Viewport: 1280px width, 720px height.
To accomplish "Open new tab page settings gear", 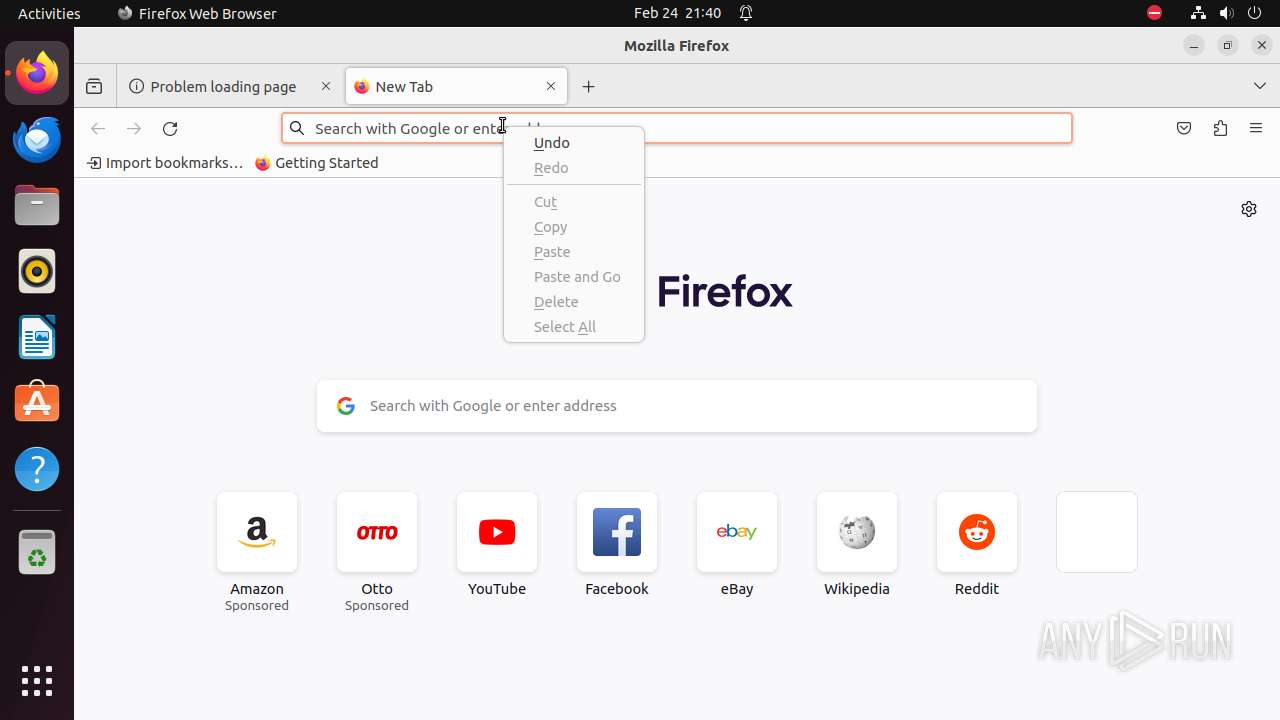I will [1249, 209].
